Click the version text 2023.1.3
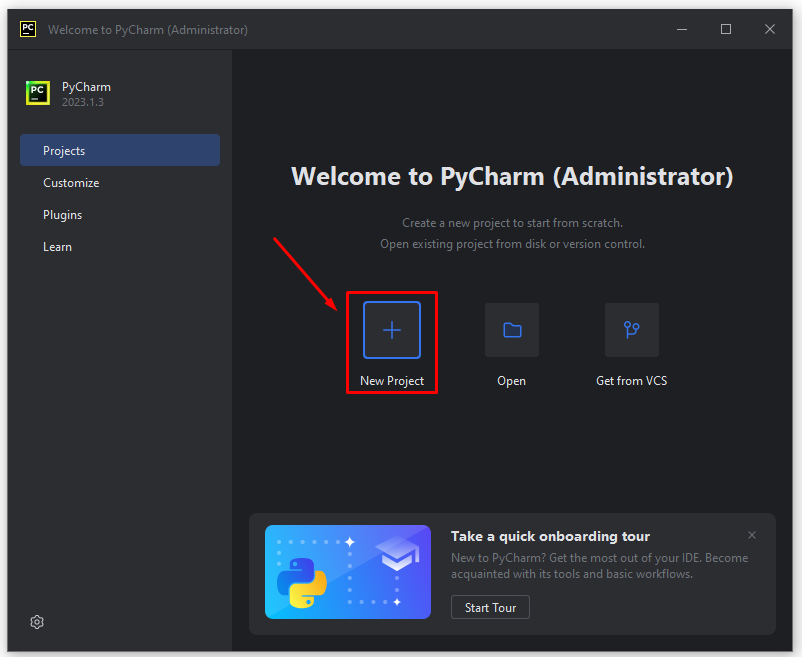802x657 pixels. (x=83, y=102)
